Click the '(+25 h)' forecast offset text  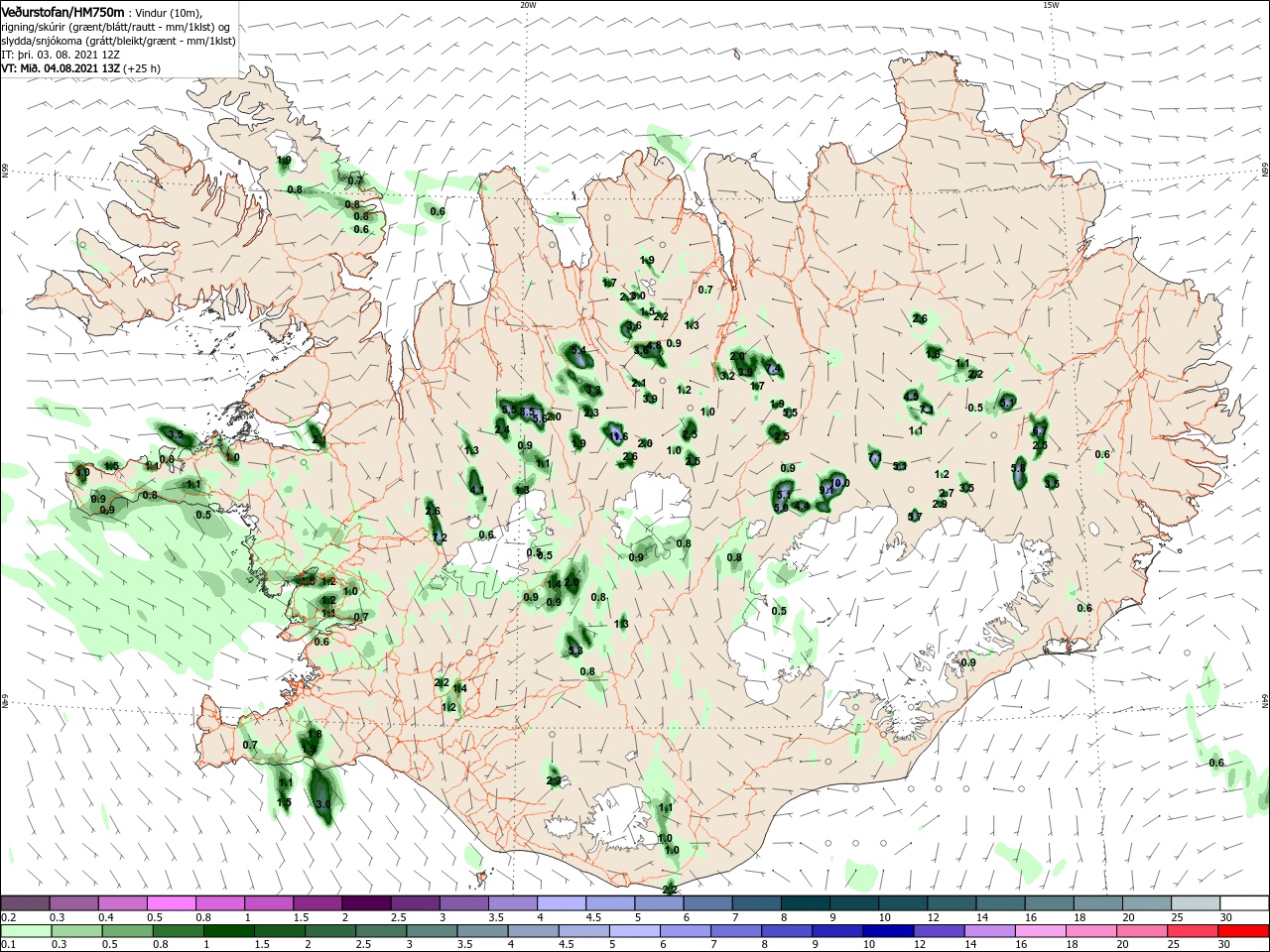click(x=141, y=68)
